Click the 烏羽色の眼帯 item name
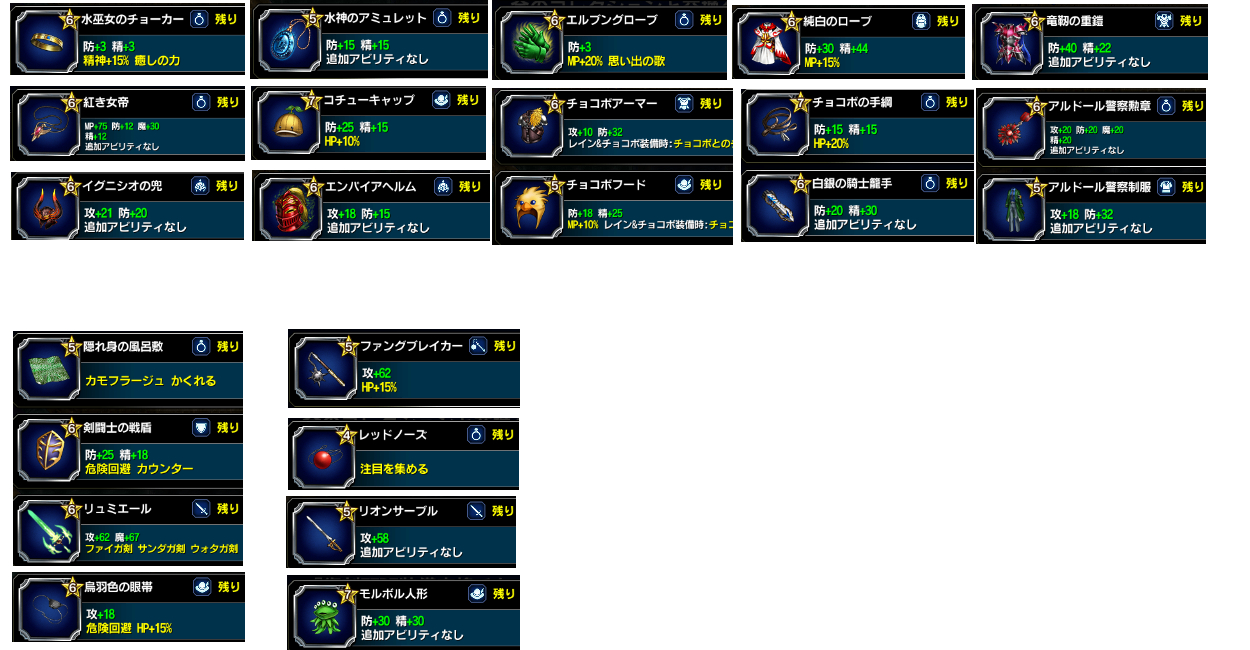Screen dimensions: 1250x650 point(119,587)
